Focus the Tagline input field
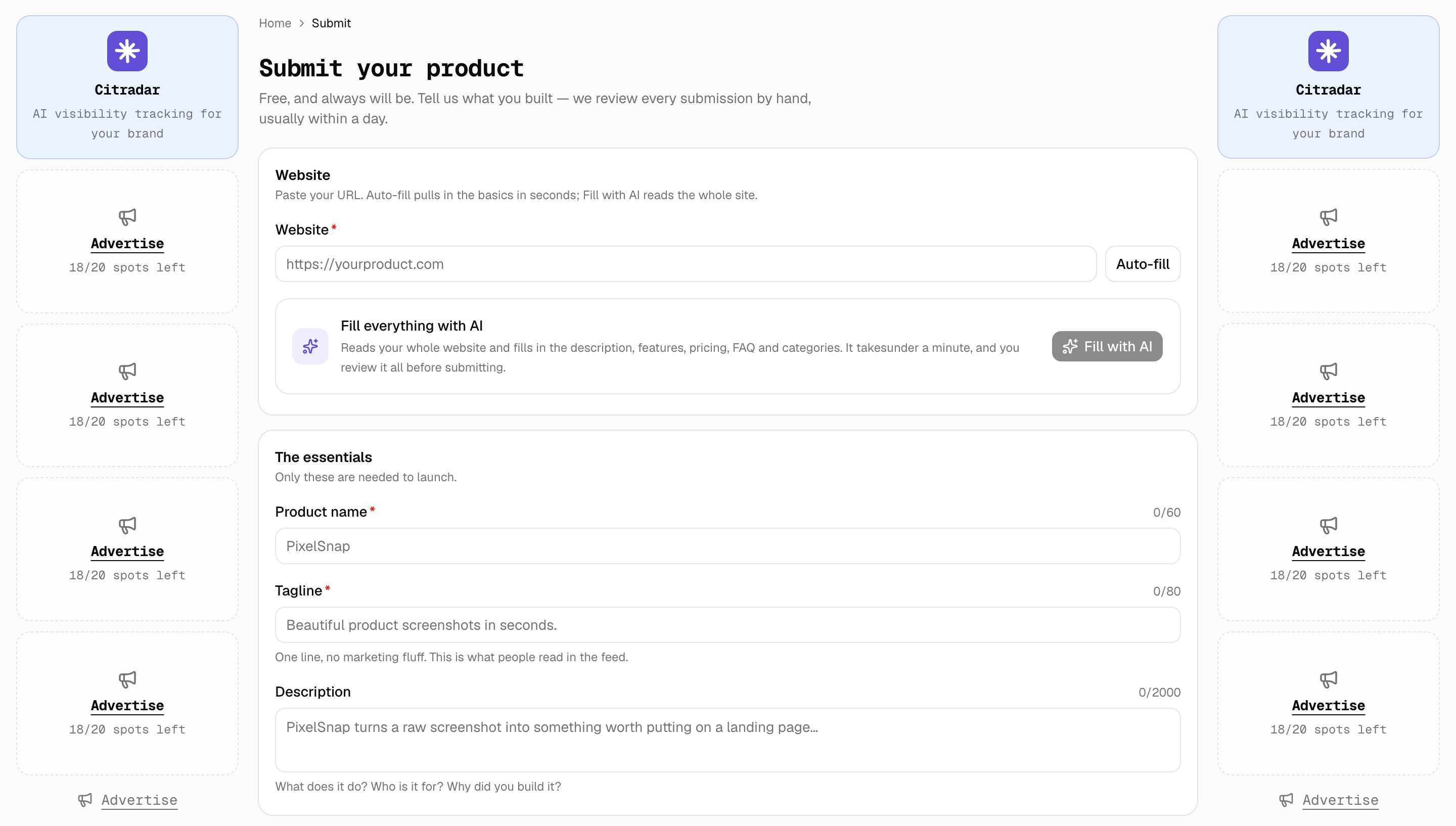The image size is (1456, 826). pyautogui.click(x=727, y=625)
